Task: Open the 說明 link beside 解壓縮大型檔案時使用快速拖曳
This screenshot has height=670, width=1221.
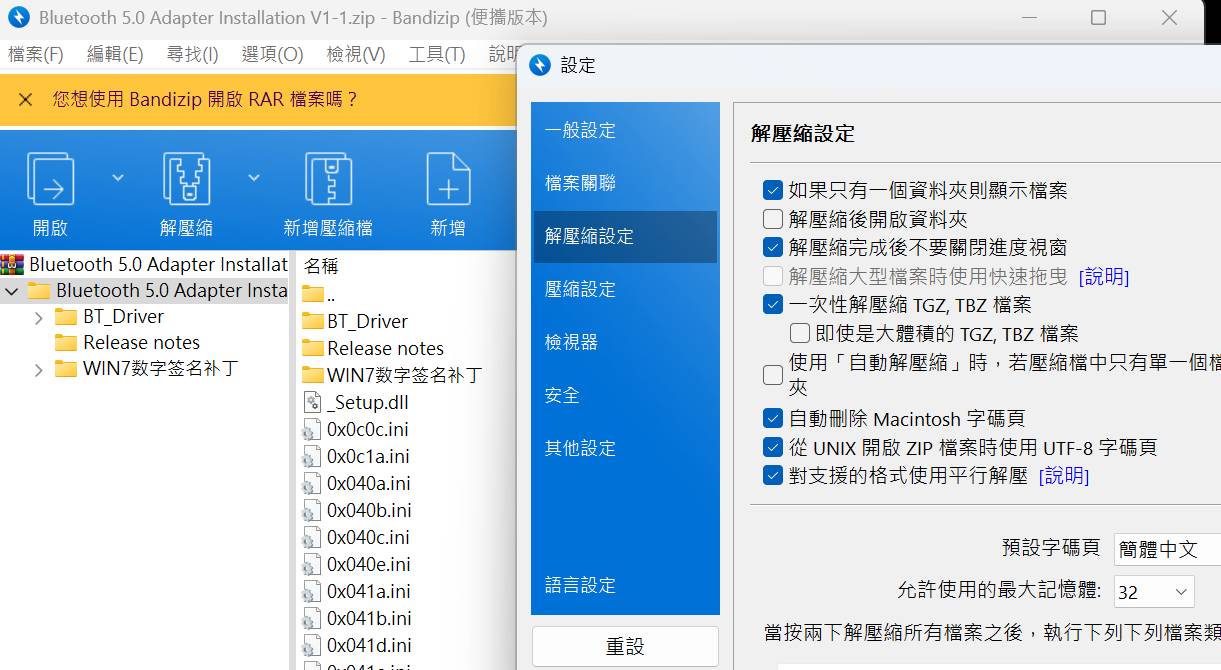Action: tap(1104, 276)
